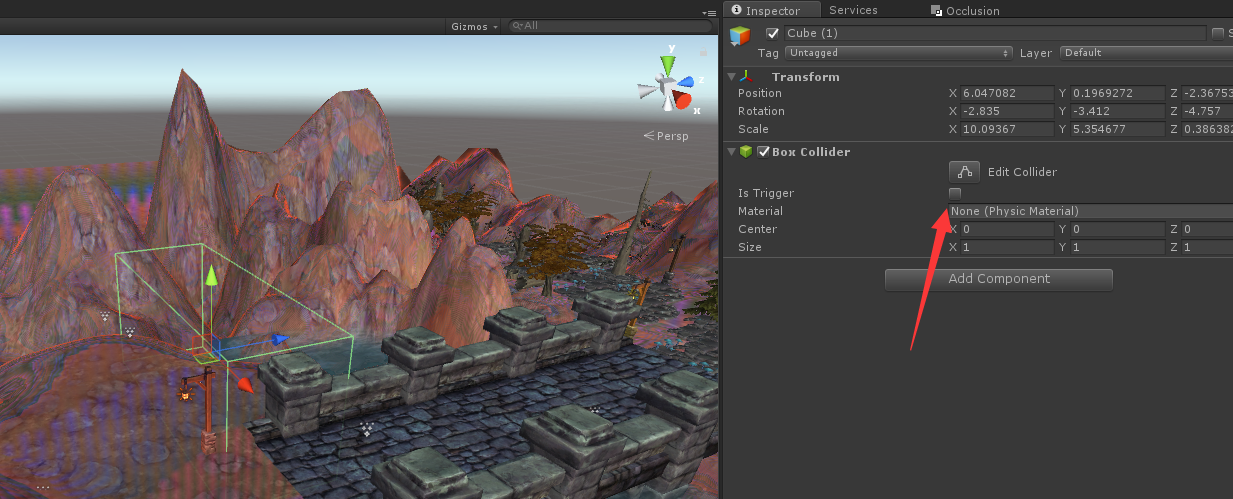Click the Rotation Y field
Viewport: 1233px width, 499px height.
click(1117, 111)
